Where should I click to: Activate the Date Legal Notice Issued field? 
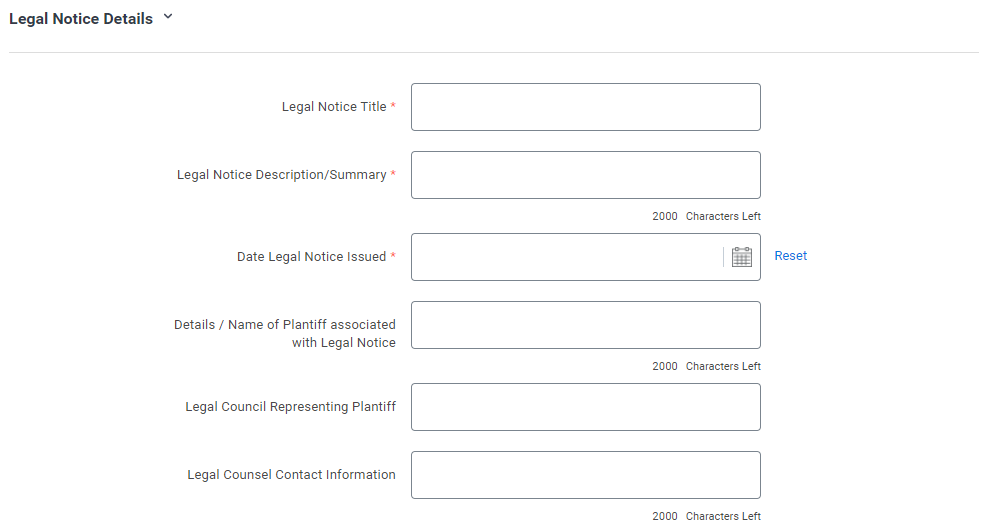click(x=567, y=257)
